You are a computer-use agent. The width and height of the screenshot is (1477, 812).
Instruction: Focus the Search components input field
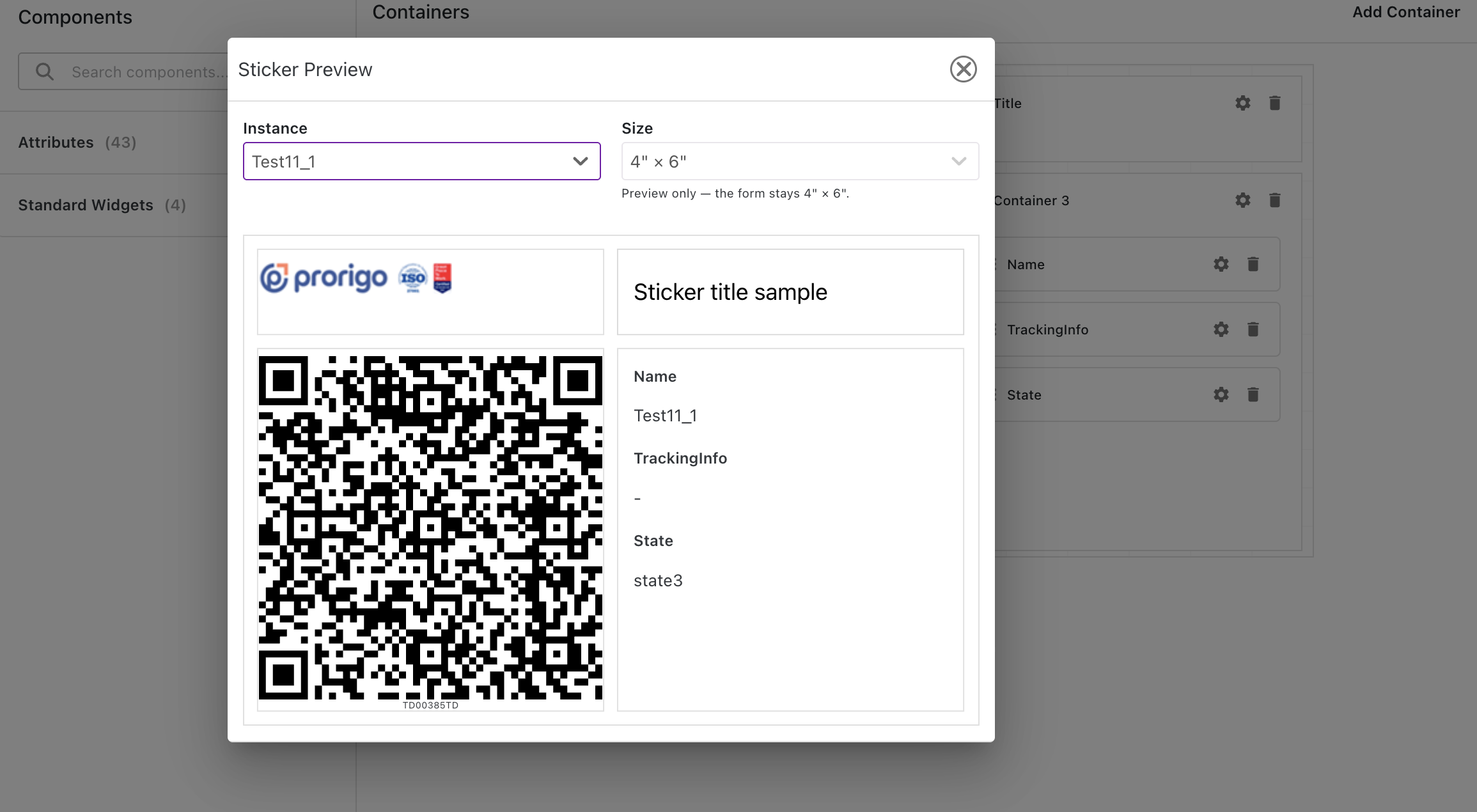[x=123, y=72]
